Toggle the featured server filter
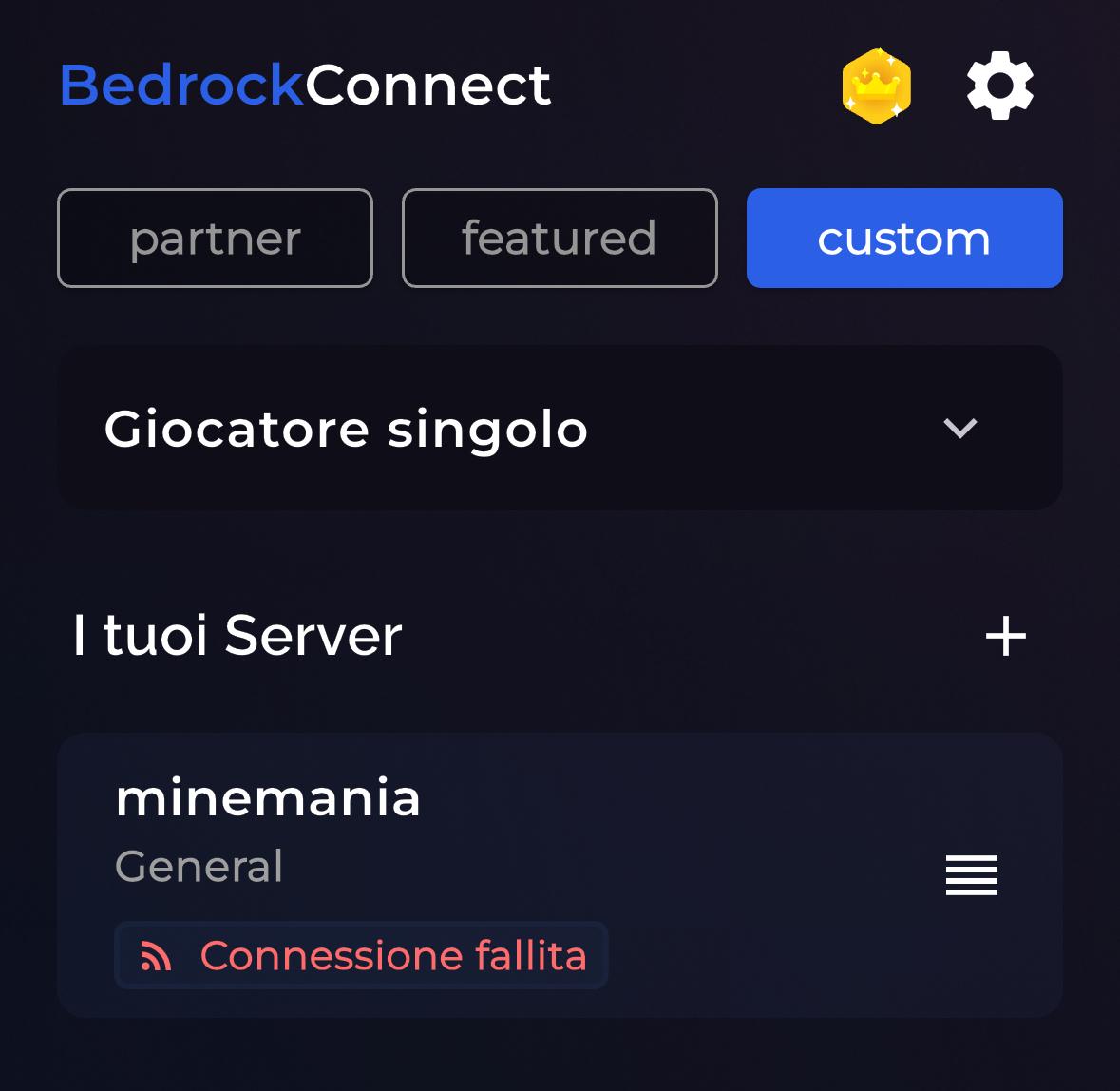The image size is (1120, 1091). click(x=560, y=238)
